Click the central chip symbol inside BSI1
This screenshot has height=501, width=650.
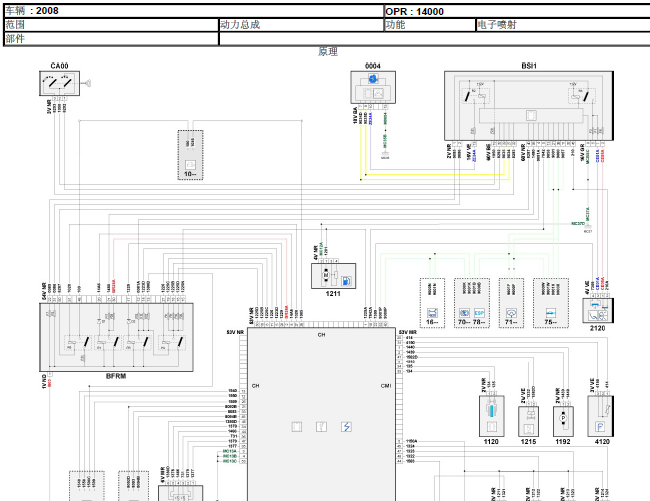click(x=531, y=115)
